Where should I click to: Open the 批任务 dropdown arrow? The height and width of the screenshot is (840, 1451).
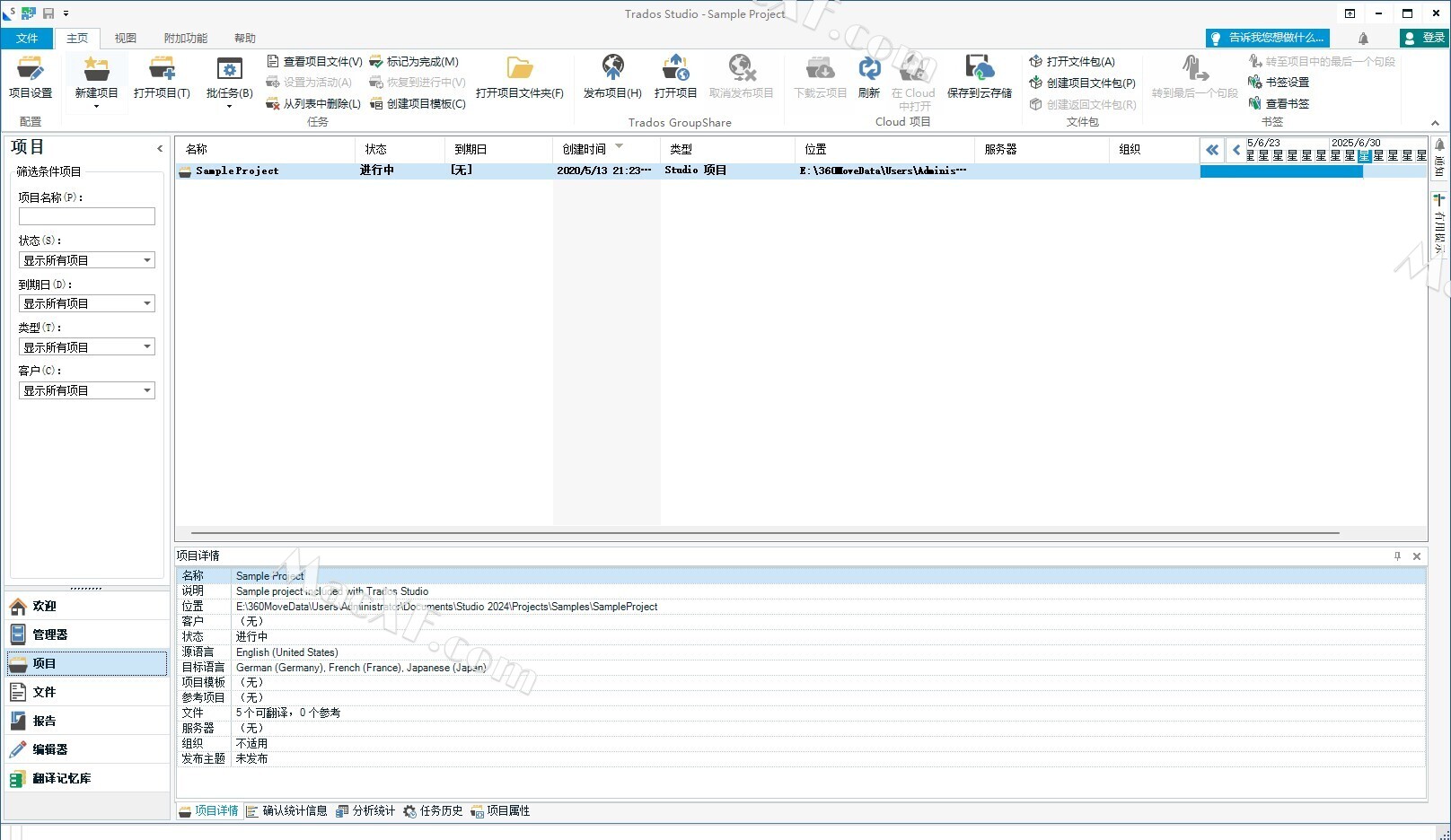[x=229, y=107]
